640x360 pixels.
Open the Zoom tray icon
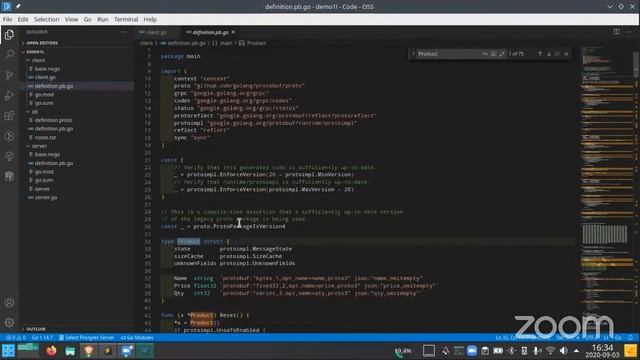(x=472, y=351)
